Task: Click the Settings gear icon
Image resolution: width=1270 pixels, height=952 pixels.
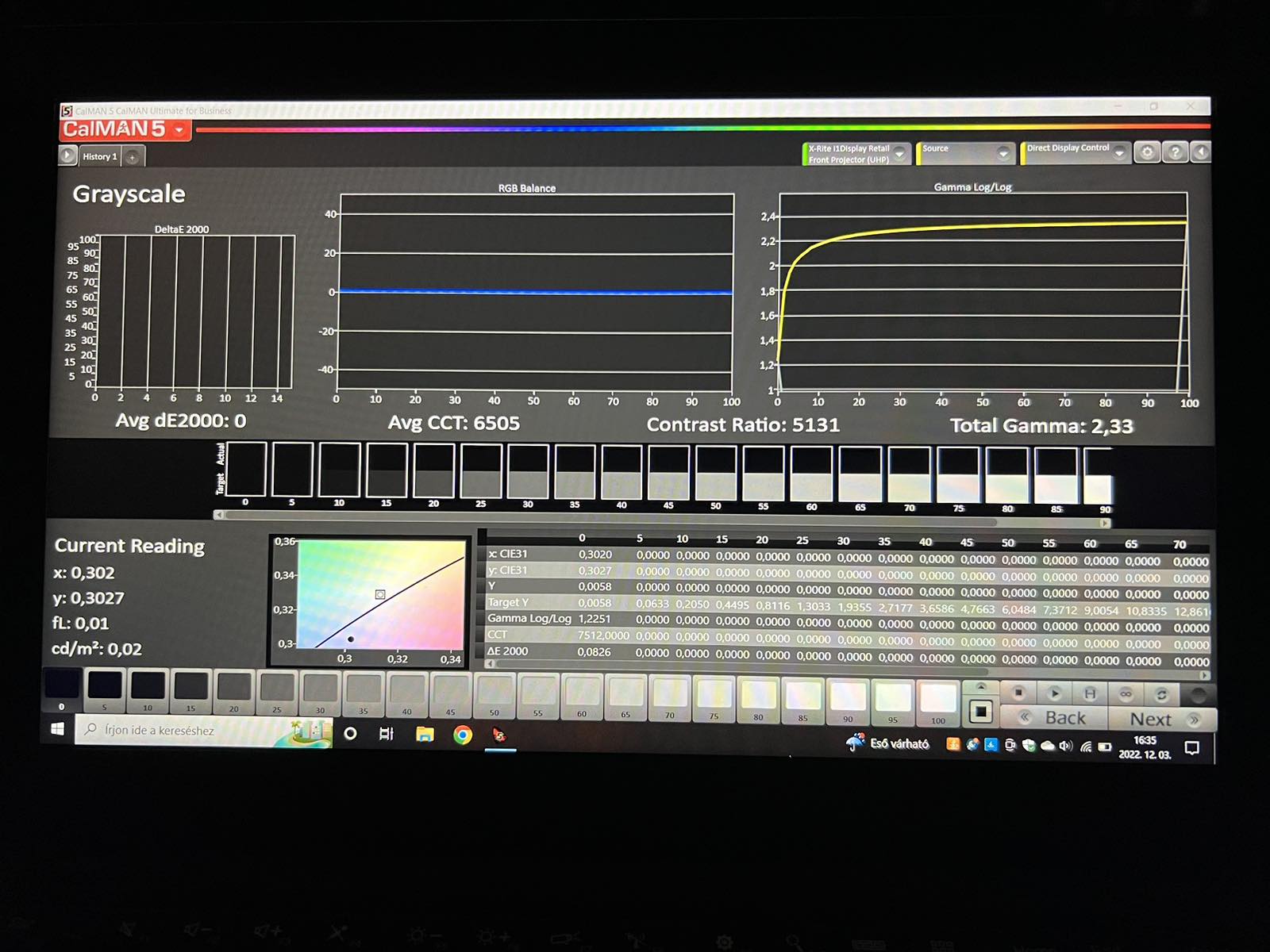Action: [x=1147, y=152]
